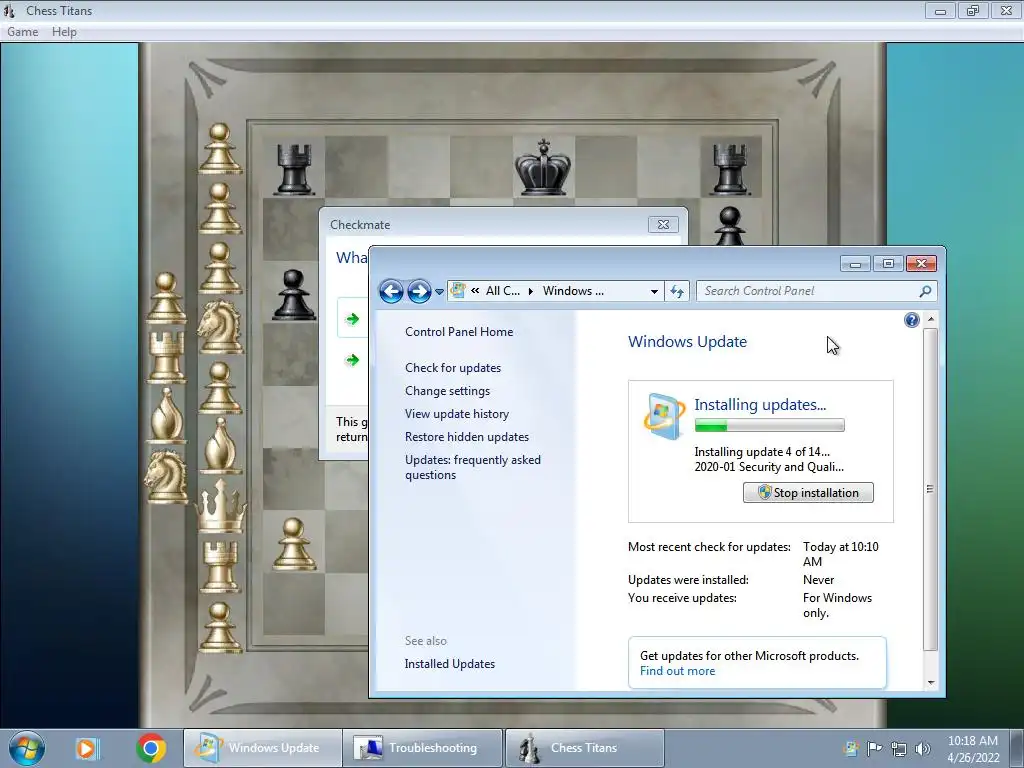Click the captured white queen piece
The width and height of the screenshot is (1024, 768).
pyautogui.click(x=221, y=506)
